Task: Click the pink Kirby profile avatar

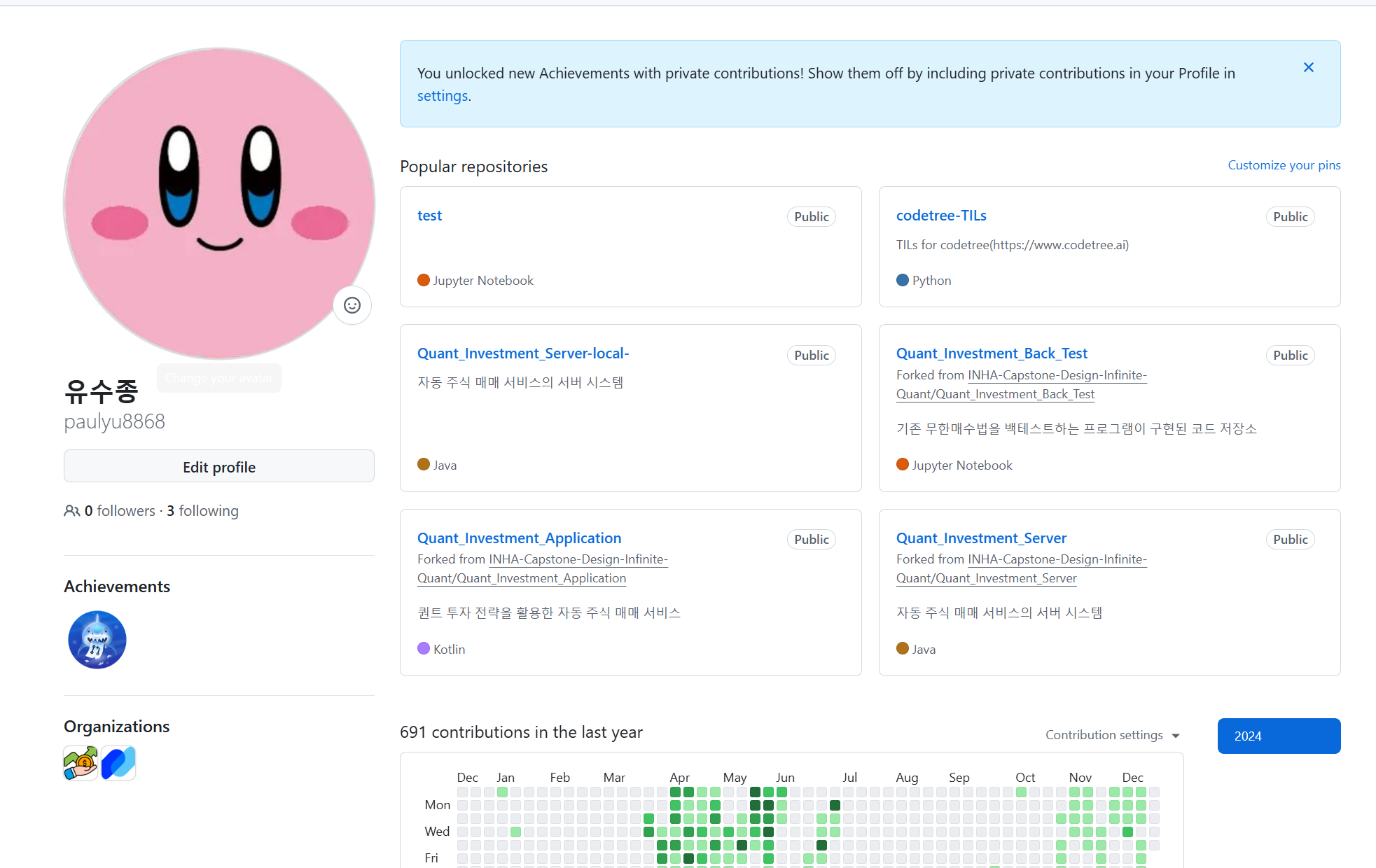Action: [219, 203]
